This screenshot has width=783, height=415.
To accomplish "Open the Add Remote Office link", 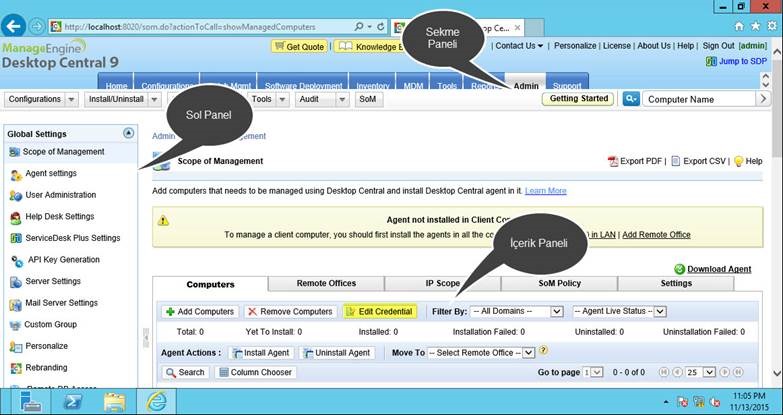I will pos(656,235).
